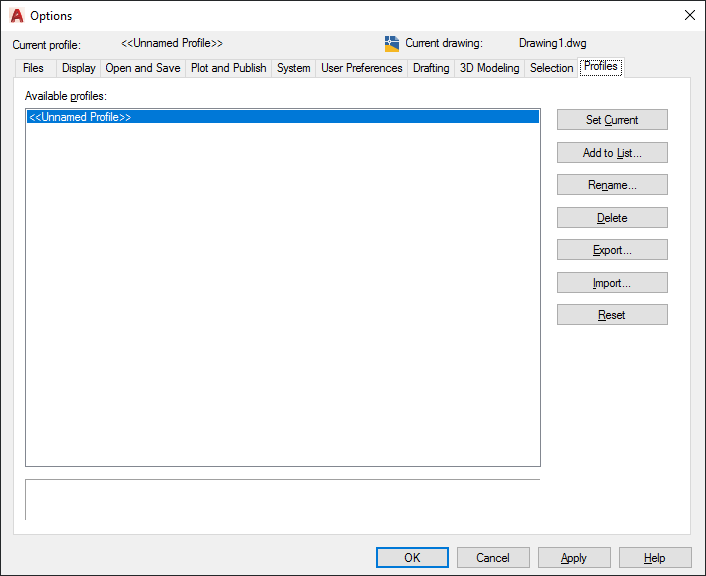Delete the selected profile
The image size is (706, 576).
click(612, 218)
